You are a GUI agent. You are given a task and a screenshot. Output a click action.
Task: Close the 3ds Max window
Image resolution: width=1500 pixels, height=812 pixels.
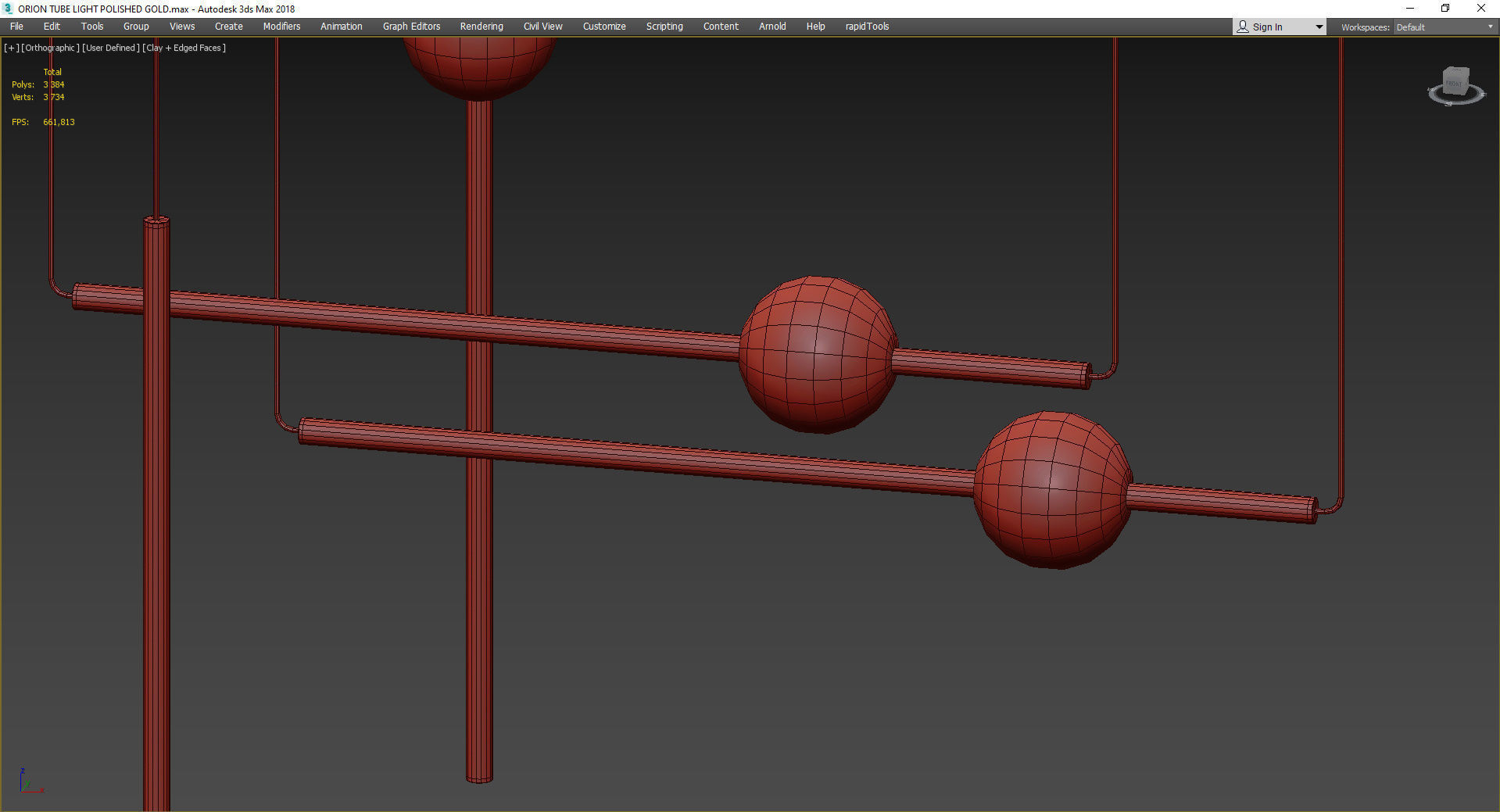click(1481, 9)
